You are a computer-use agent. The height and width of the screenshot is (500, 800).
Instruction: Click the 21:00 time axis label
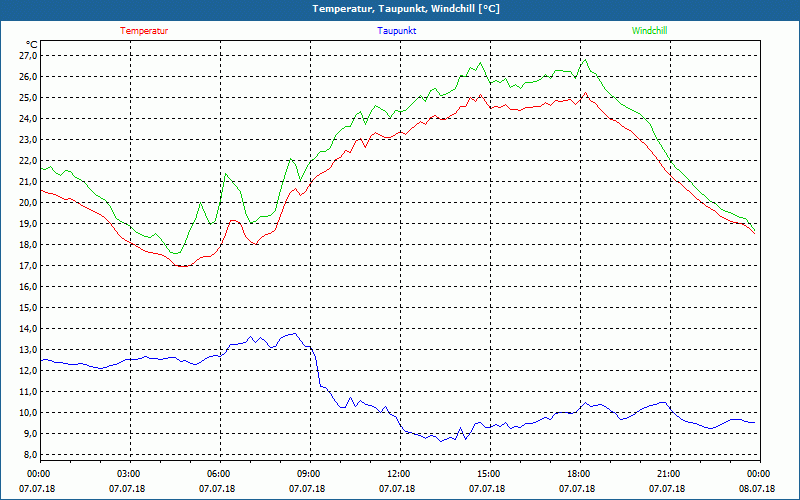click(670, 474)
